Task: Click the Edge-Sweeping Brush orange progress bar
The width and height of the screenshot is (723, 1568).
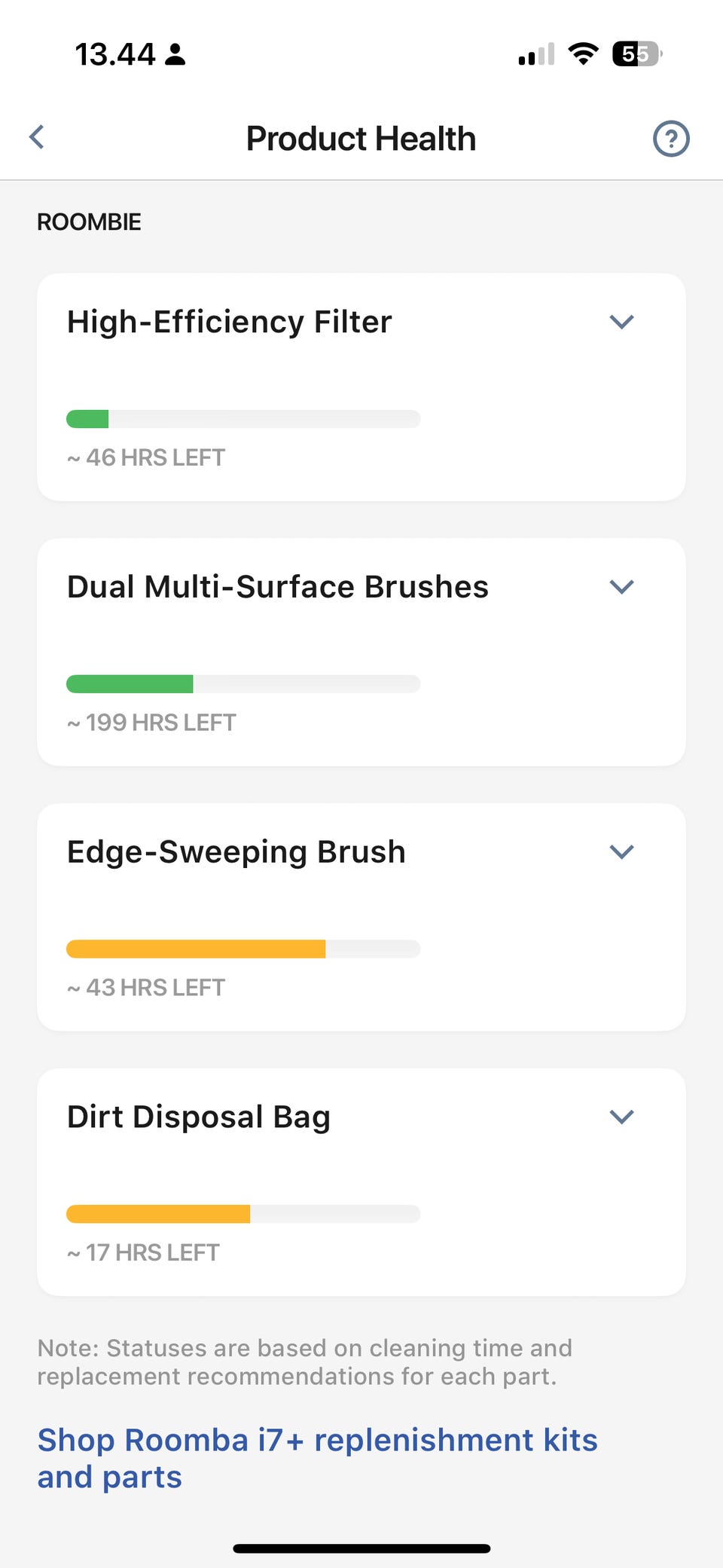Action: 243,949
